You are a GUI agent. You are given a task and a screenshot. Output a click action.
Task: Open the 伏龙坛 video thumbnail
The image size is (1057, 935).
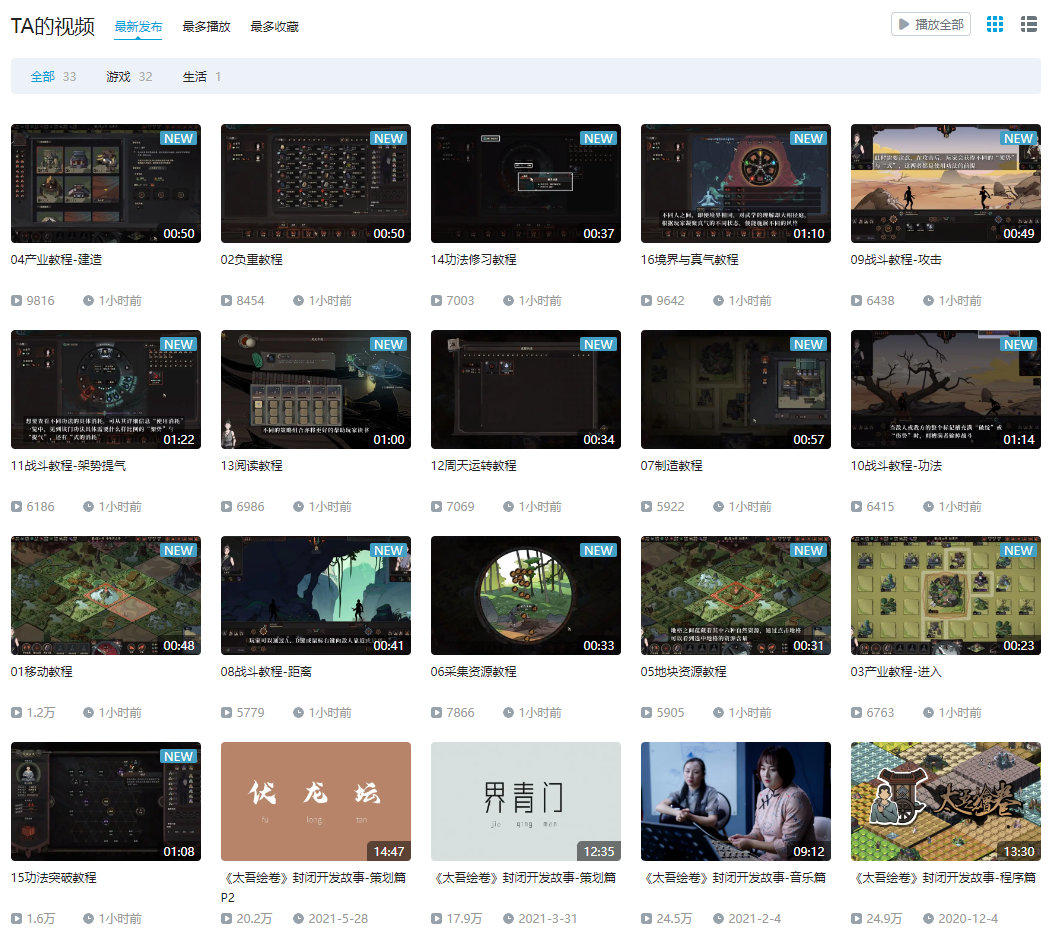315,802
